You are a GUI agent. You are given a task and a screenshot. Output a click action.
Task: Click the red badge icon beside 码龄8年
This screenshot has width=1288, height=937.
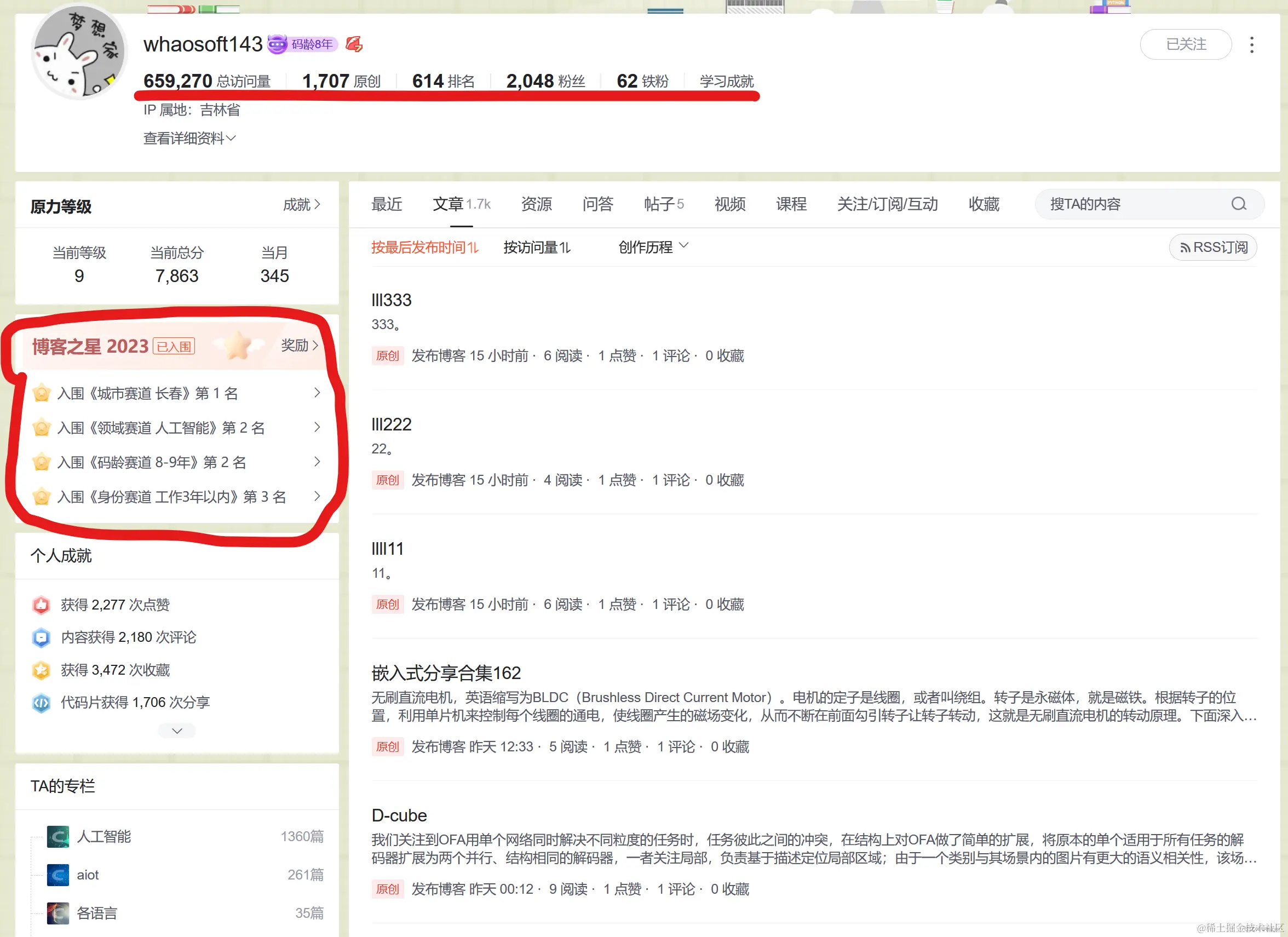coord(354,44)
